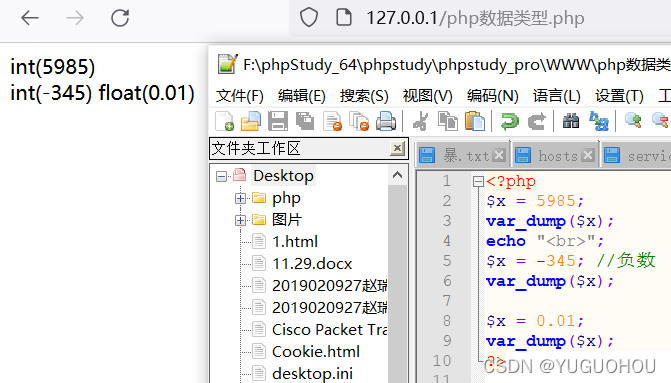The image size is (671, 383).
Task: Click the Zoom In magnifier icon
Action: point(633,121)
